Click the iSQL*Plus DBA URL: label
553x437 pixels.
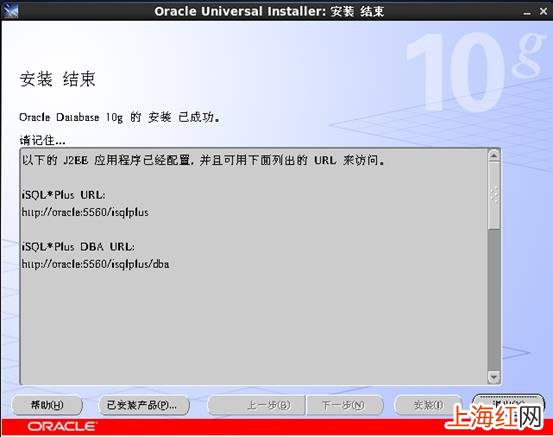[78, 247]
